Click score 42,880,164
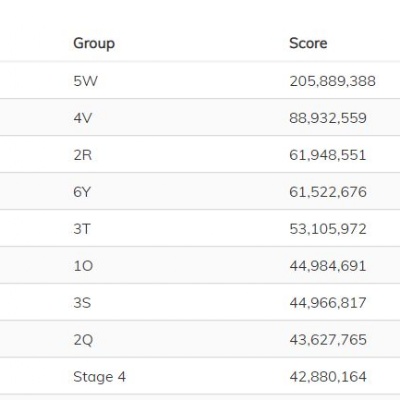Viewport: 400px width, 400px height. pos(328,377)
